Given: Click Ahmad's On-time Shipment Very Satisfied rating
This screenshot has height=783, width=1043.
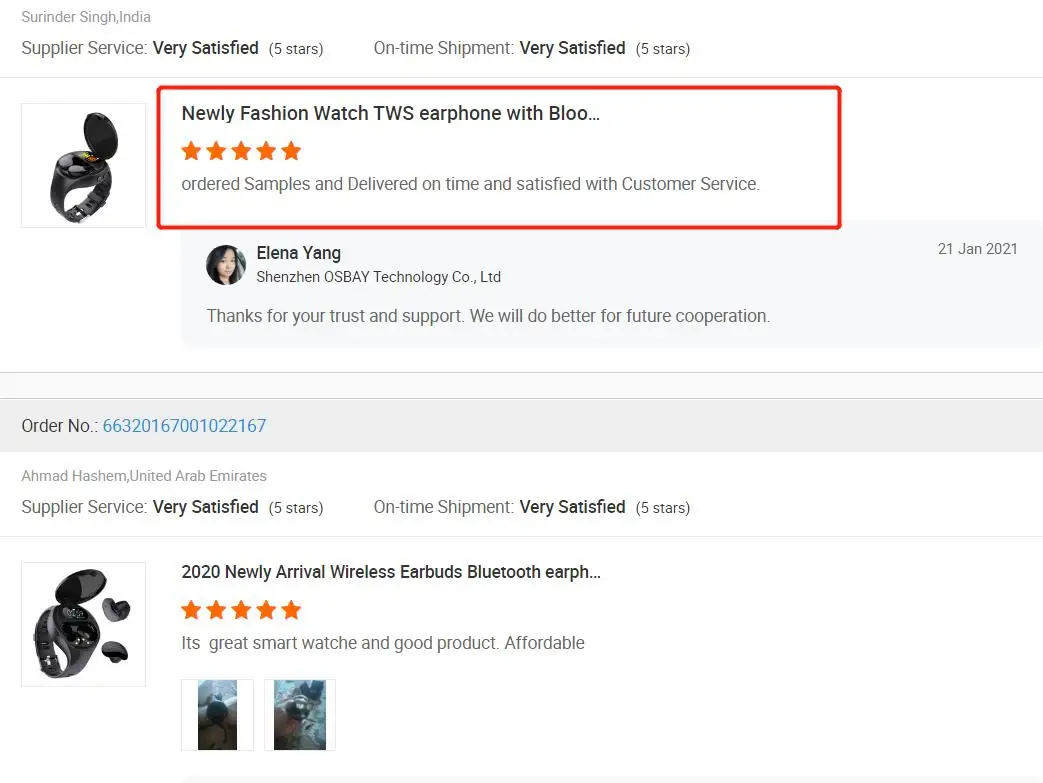Looking at the screenshot, I should point(572,507).
